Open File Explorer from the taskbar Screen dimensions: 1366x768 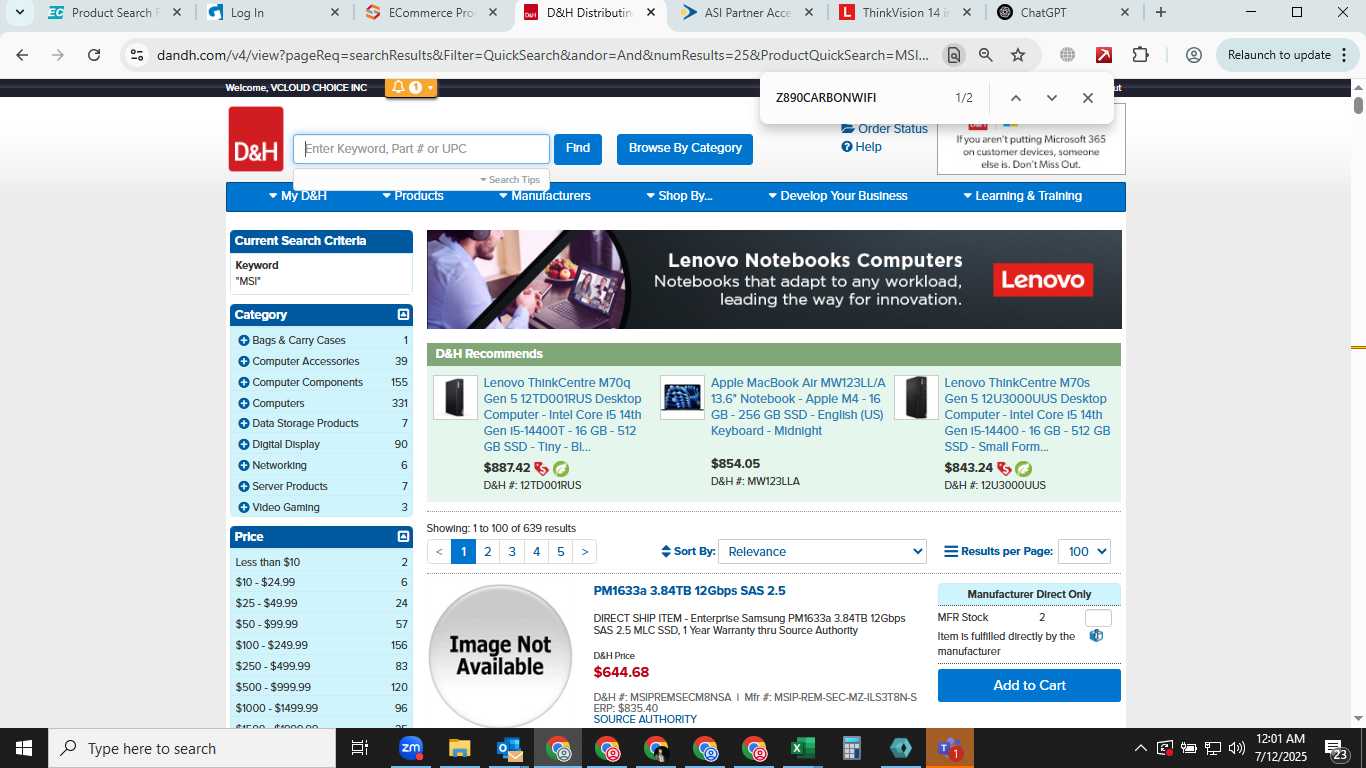click(460, 748)
